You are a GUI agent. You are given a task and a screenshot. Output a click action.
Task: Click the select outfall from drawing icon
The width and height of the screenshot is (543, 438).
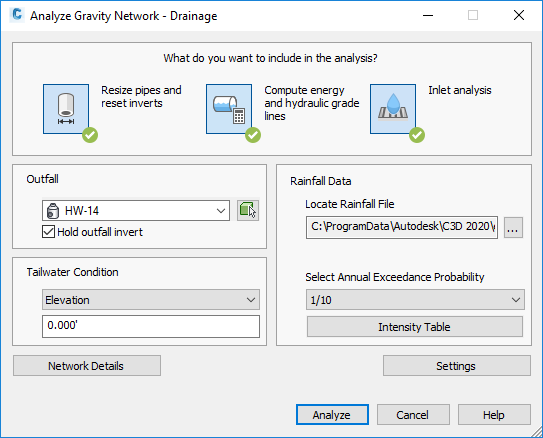[248, 210]
